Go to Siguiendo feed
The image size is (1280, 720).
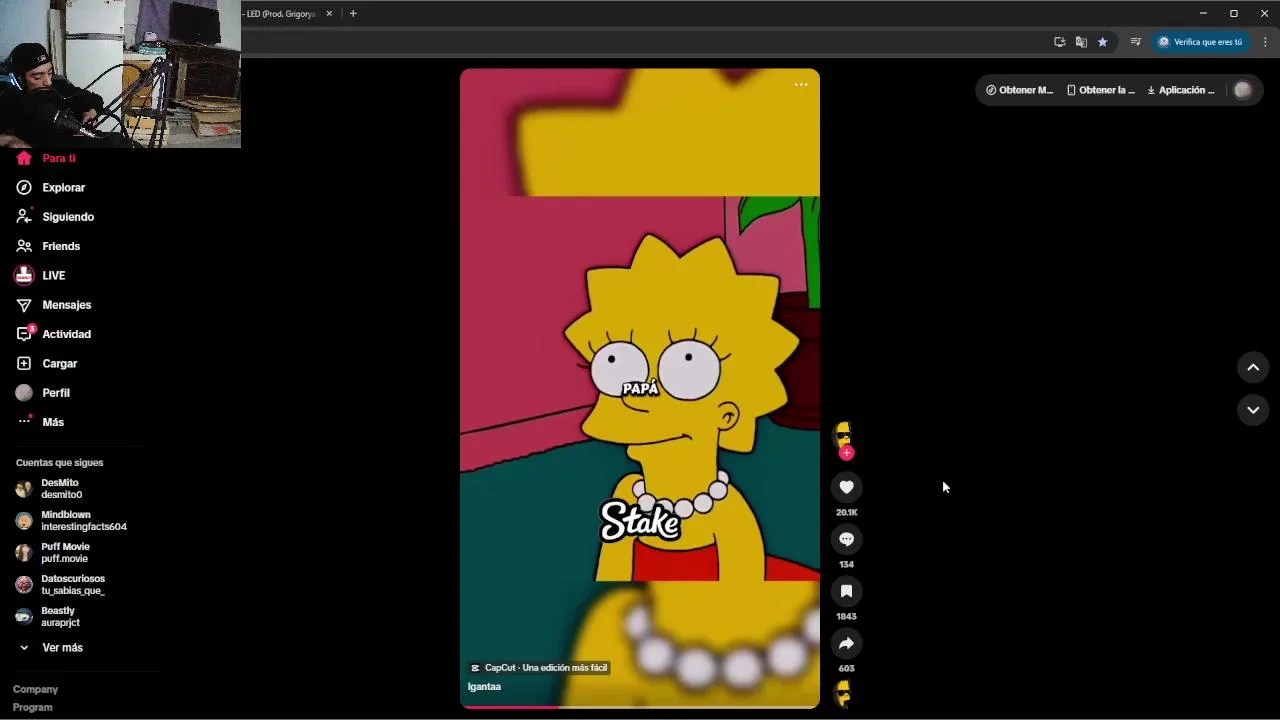tap(67, 217)
